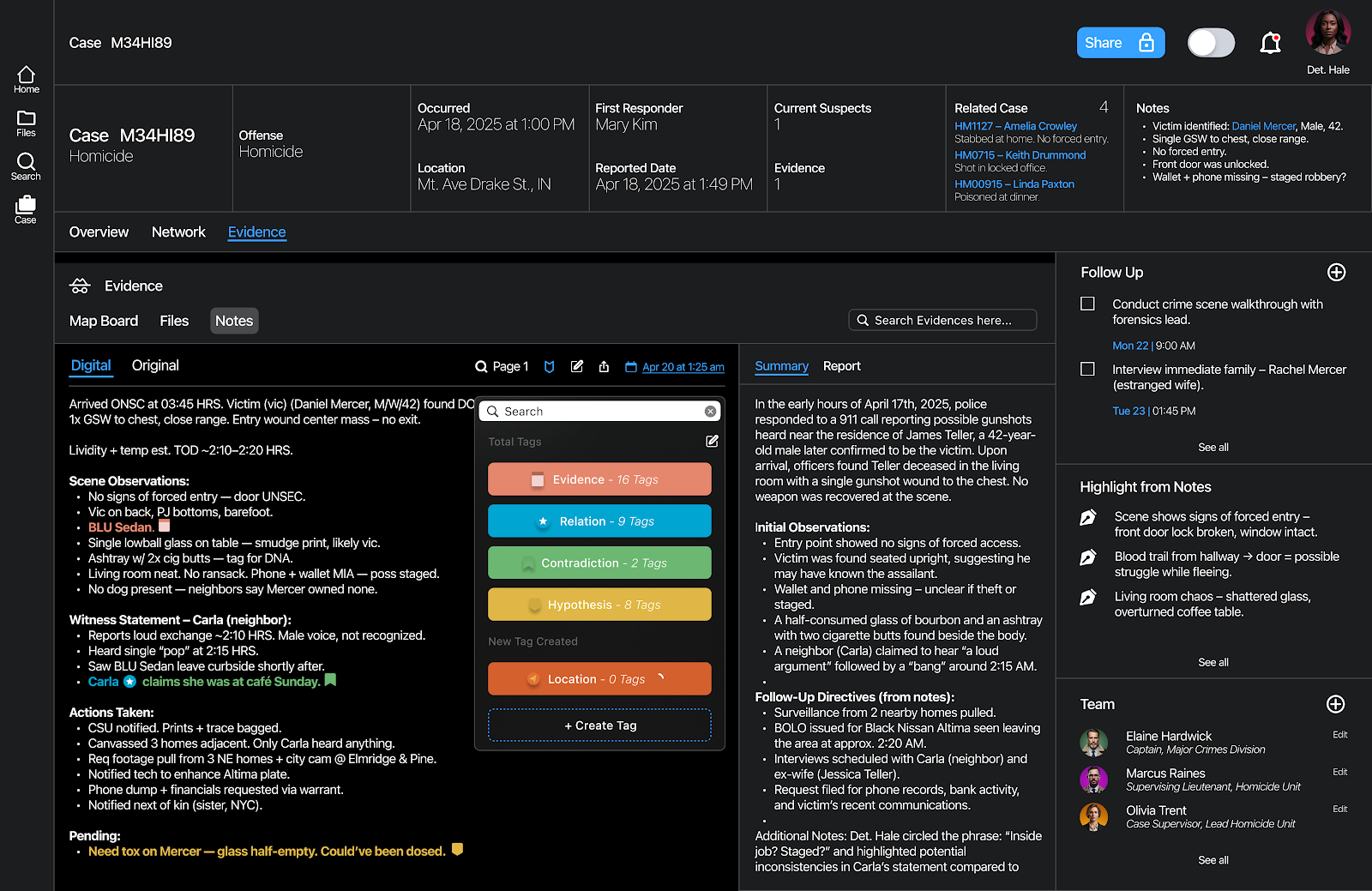Click the yellow hypothesis tag after dosed
1372x891 pixels.
(x=457, y=849)
